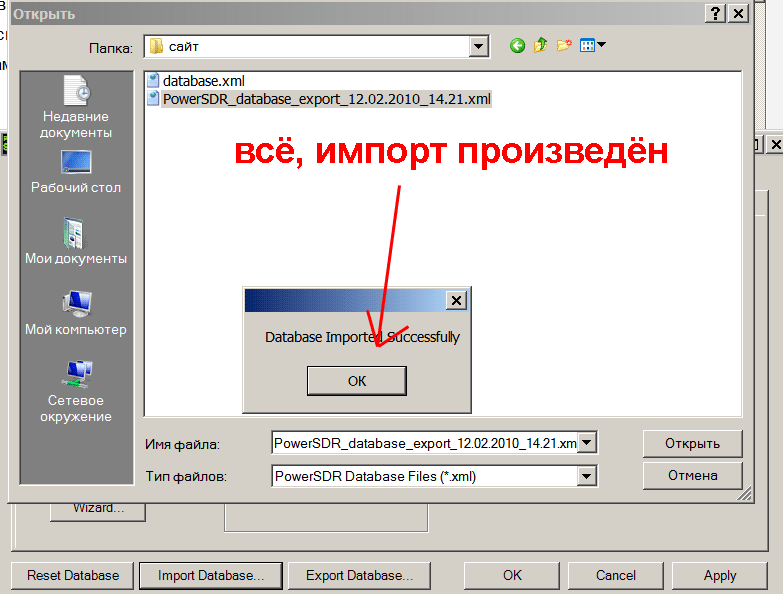This screenshot has height=594, width=783.
Task: Click Export Database... in Setup window
Action: [x=360, y=576]
